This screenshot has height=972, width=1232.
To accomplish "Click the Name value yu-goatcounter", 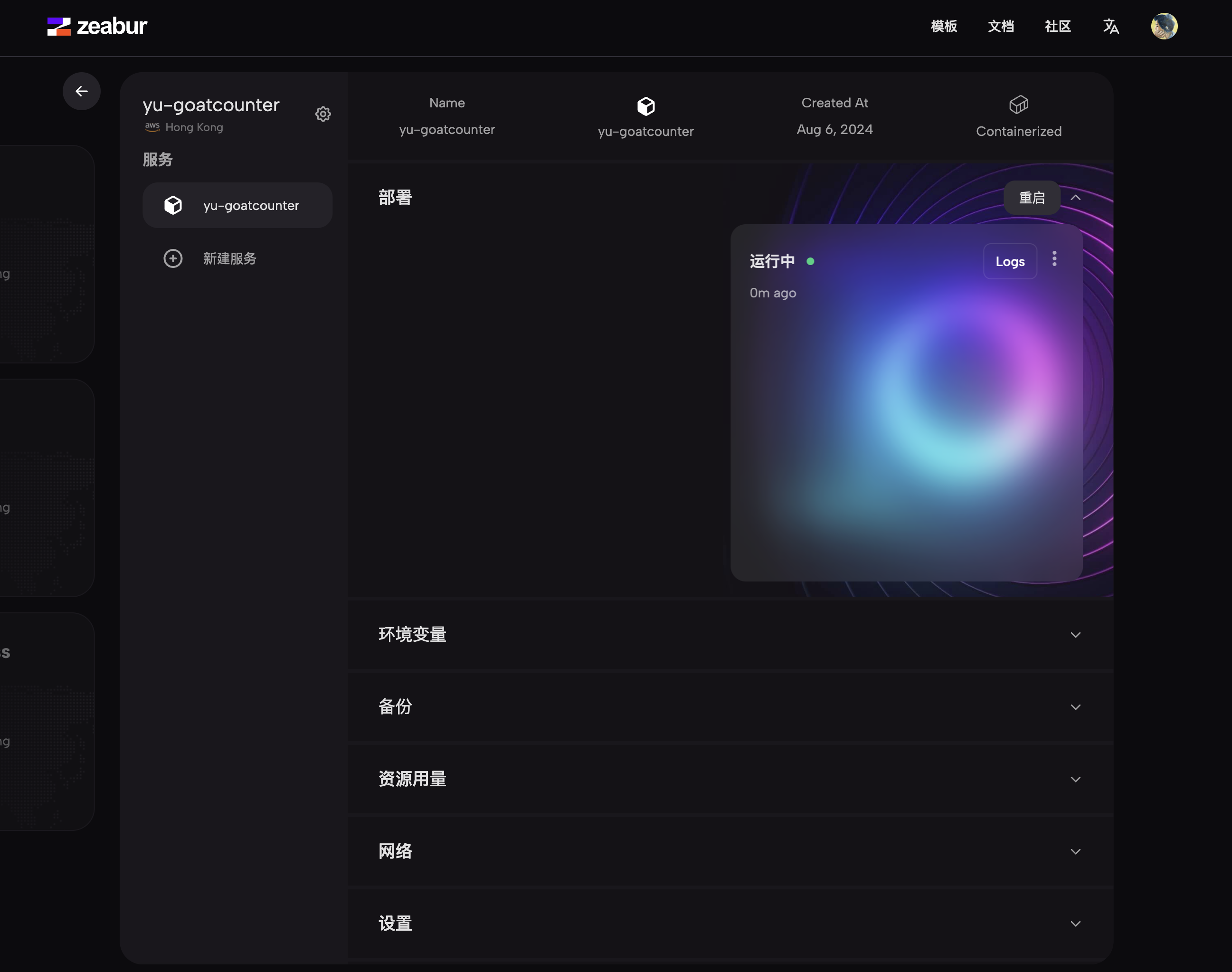I will [447, 130].
